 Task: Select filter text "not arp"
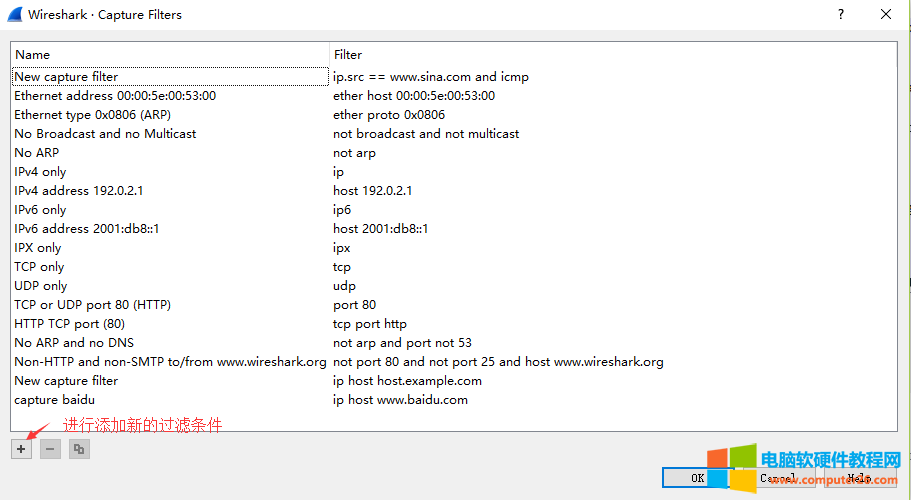354,153
